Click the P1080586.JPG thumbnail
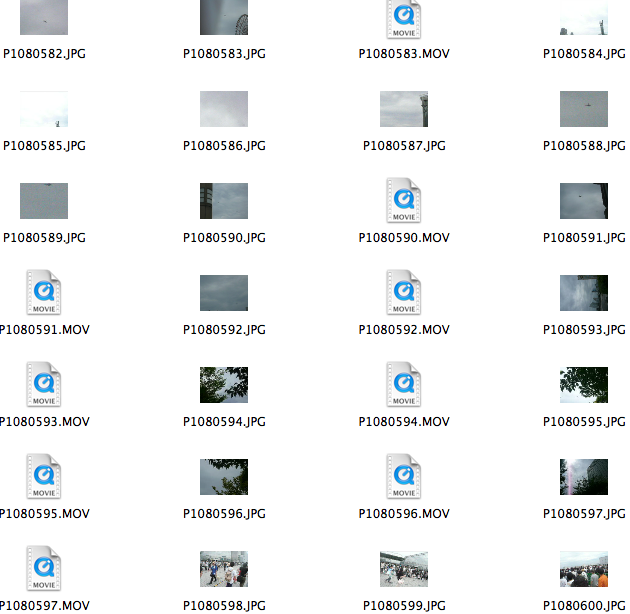The height and width of the screenshot is (614, 630). 224,109
